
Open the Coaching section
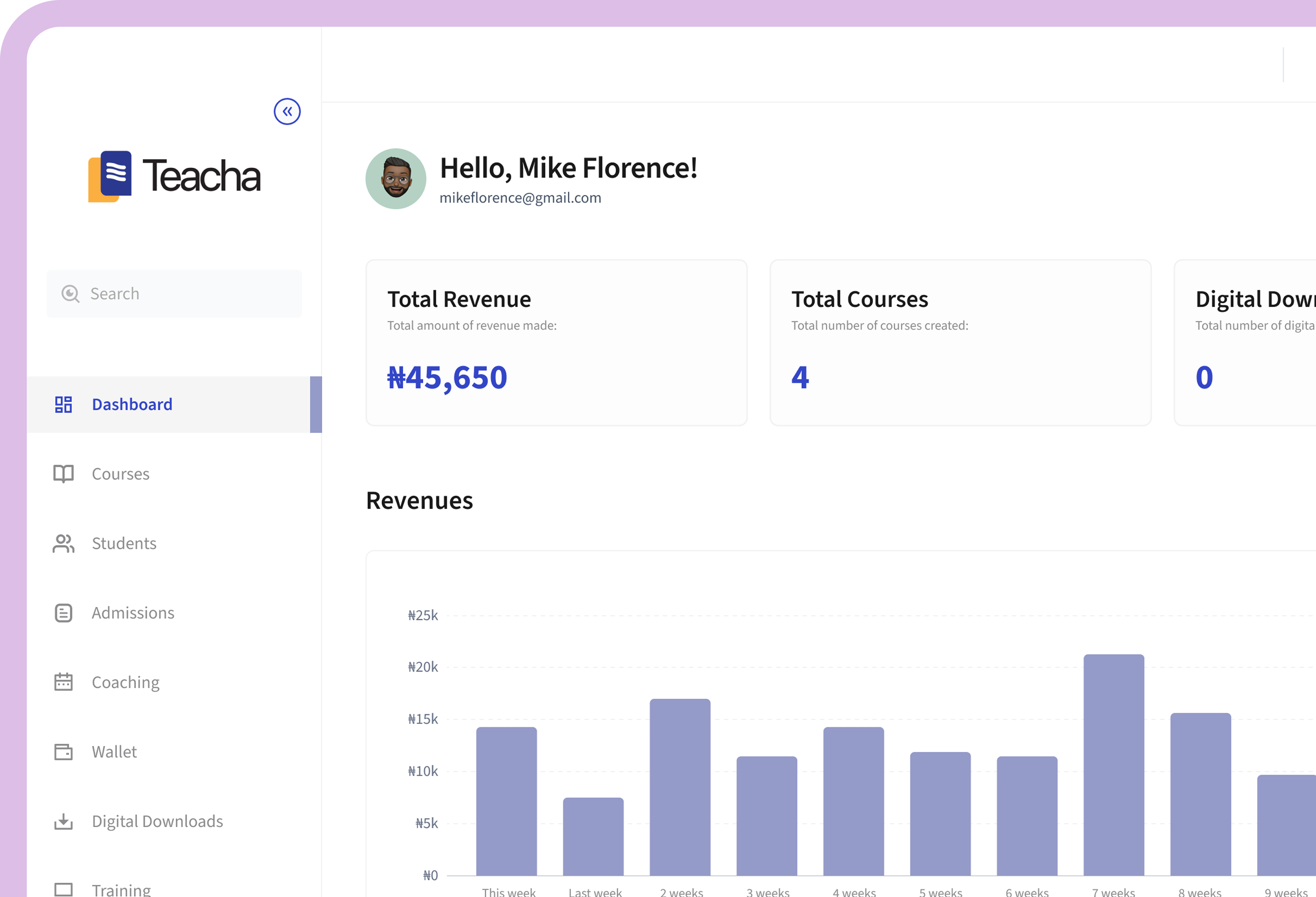pyautogui.click(x=126, y=682)
